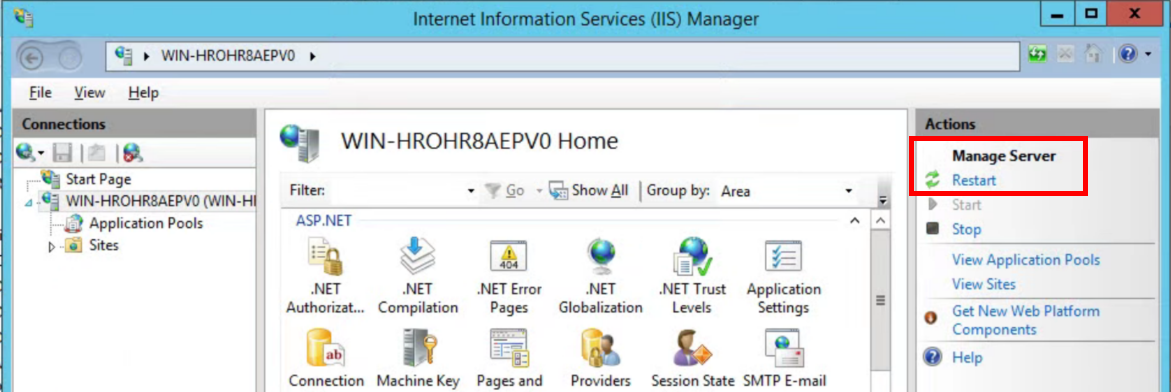Screen dimensions: 1171x392
Task: Click the stop loading icon in top toolbar
Action: pyautogui.click(x=1066, y=55)
